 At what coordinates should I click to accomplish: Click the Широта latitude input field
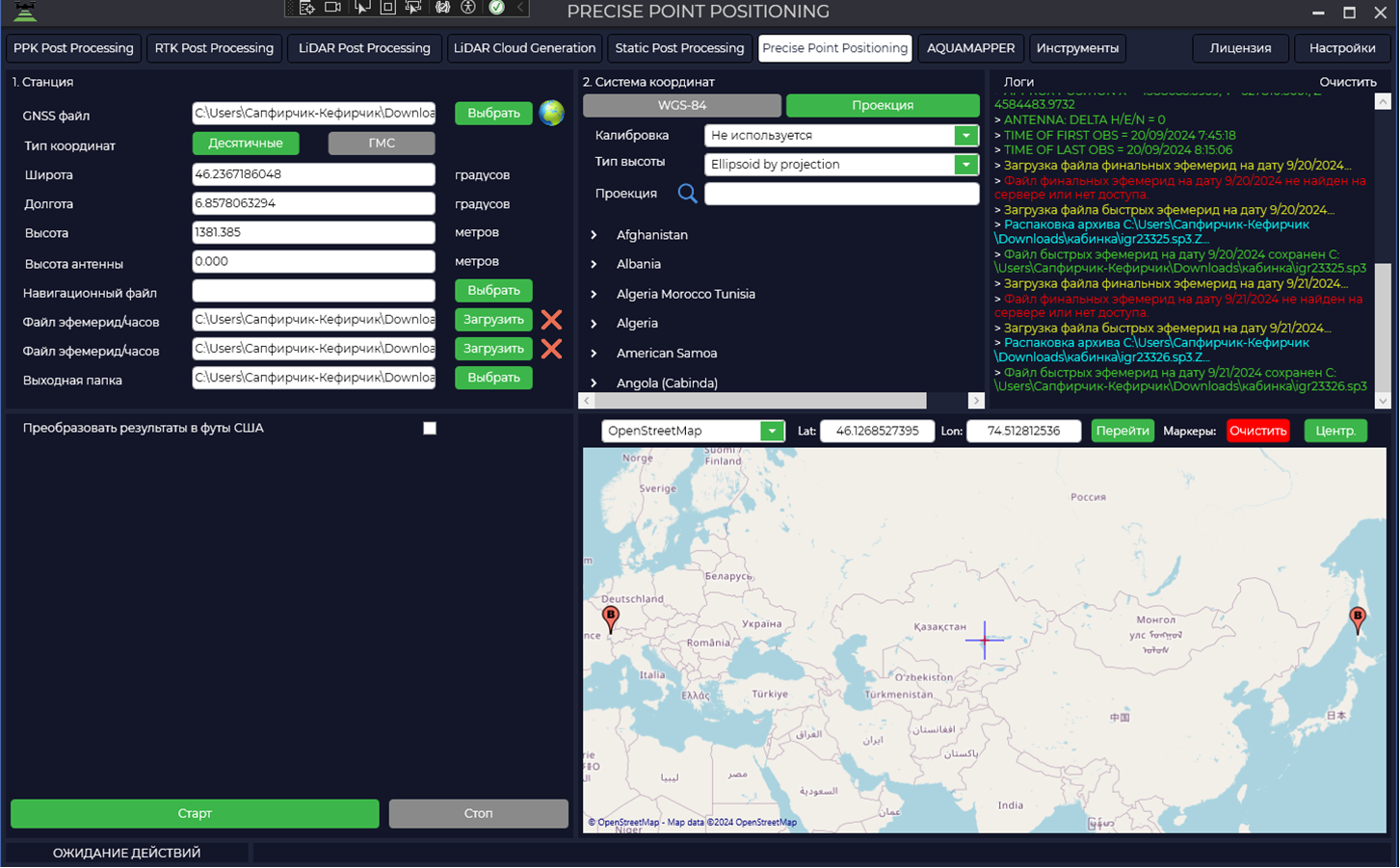point(313,174)
